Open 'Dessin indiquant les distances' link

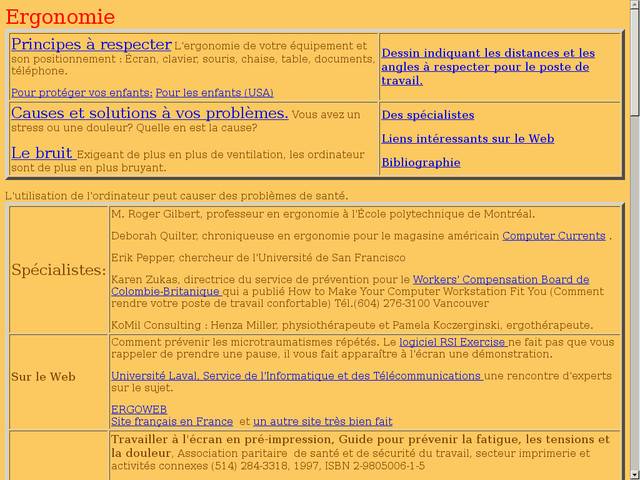(488, 67)
